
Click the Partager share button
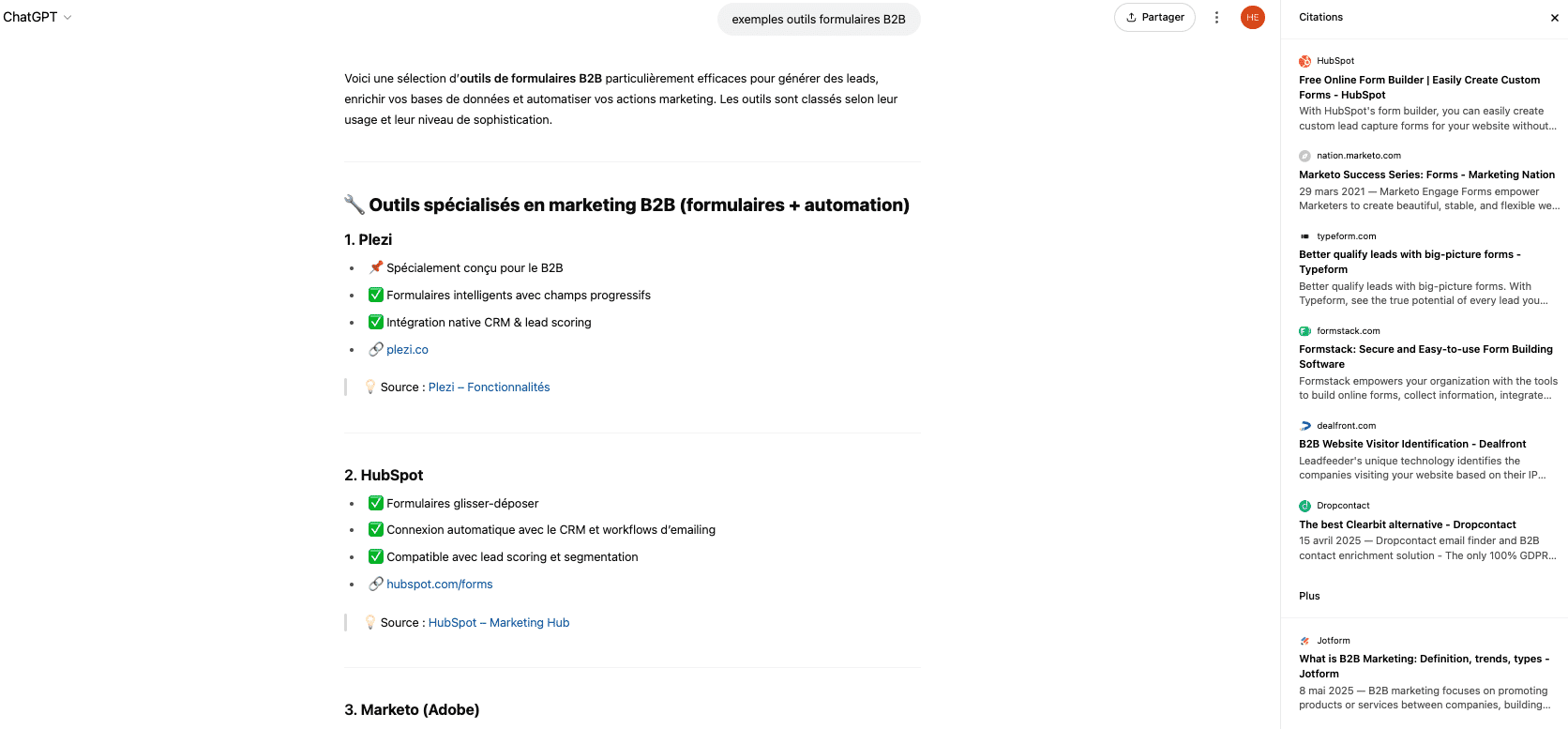click(x=1154, y=17)
